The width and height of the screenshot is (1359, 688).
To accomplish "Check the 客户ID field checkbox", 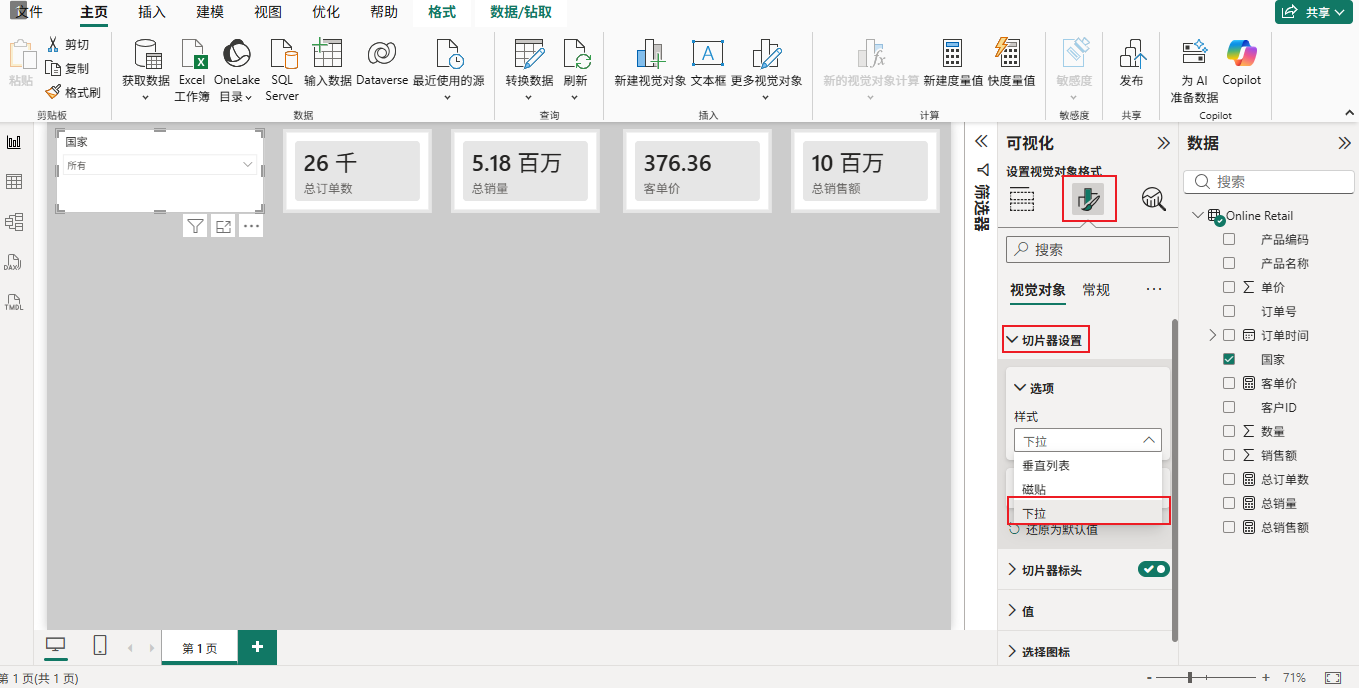I will (1229, 407).
